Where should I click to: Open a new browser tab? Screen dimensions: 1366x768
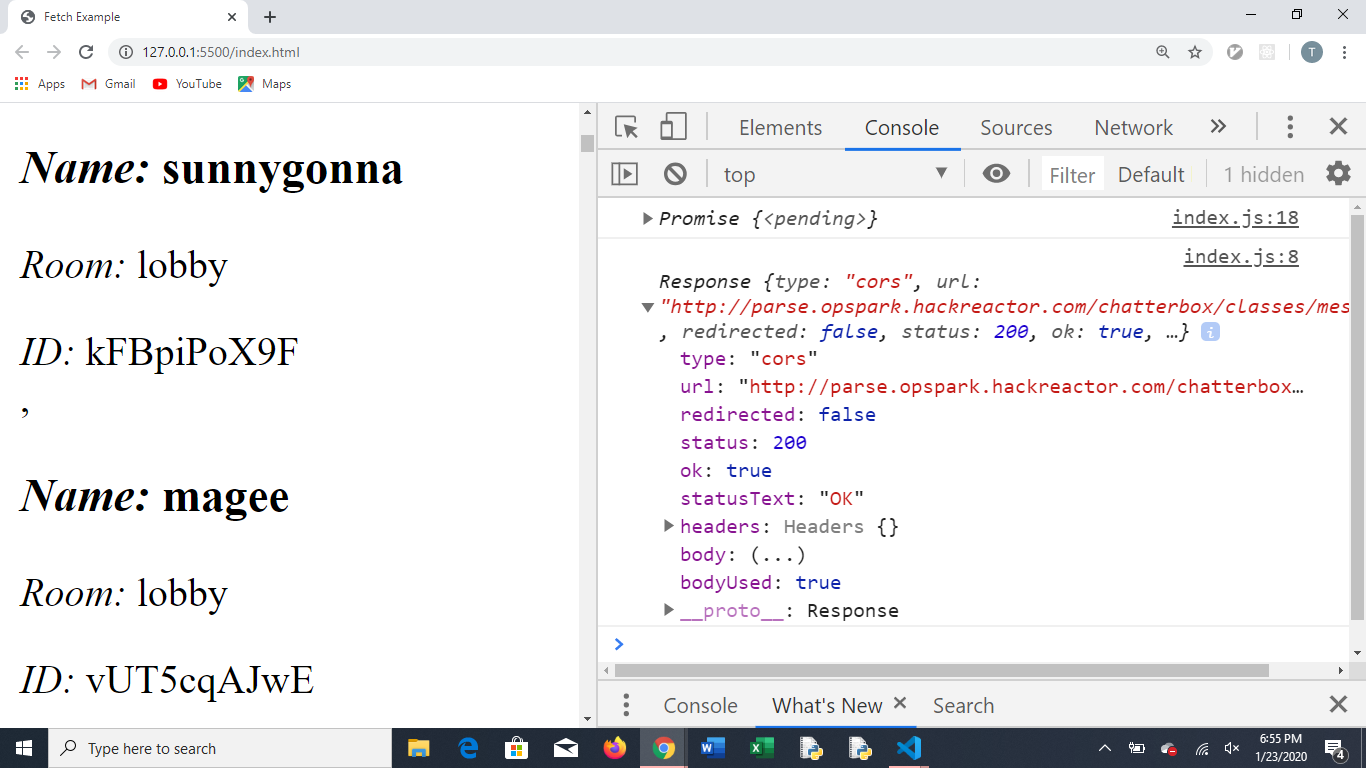click(270, 17)
